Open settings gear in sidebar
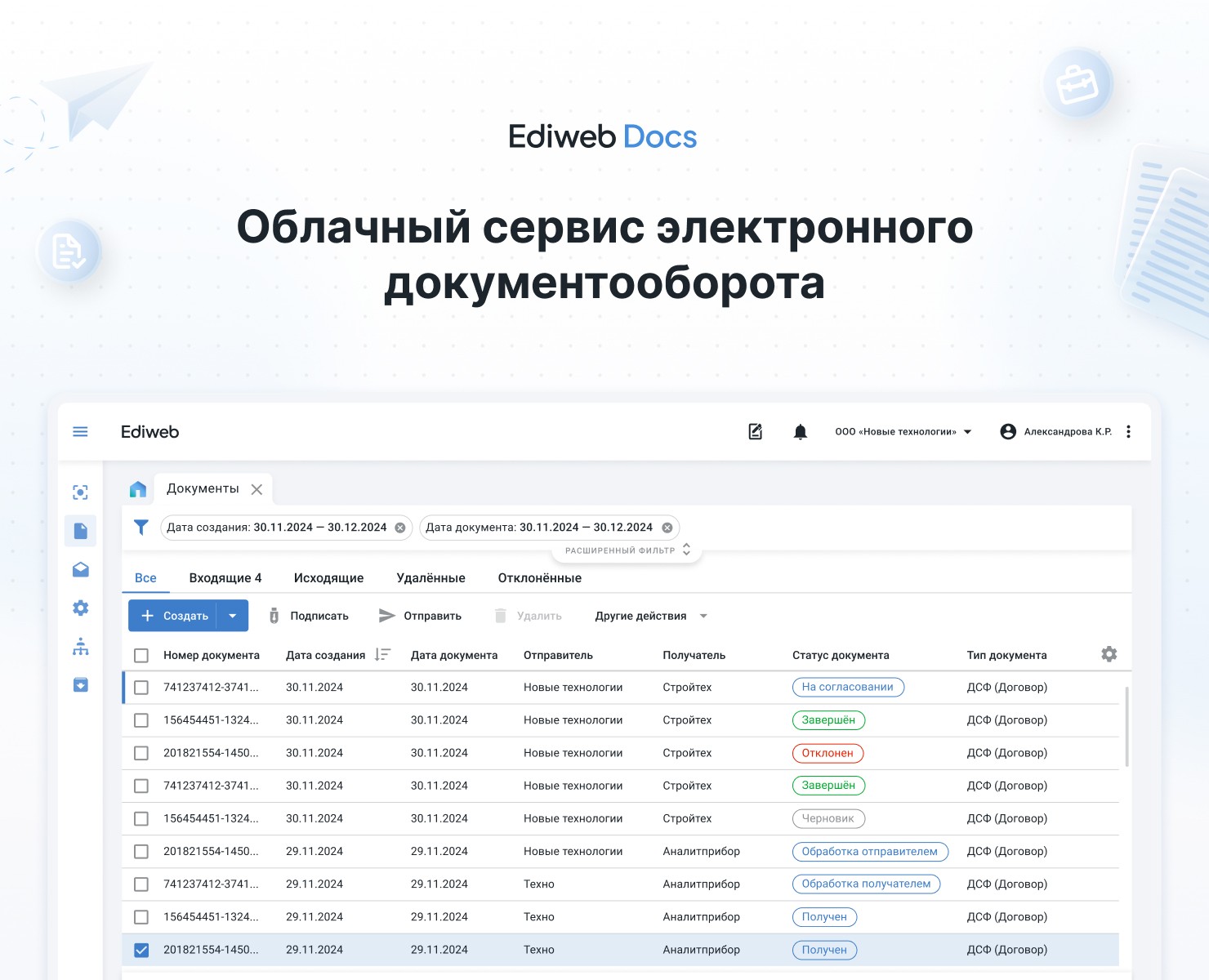This screenshot has height=980, width=1209. pyautogui.click(x=80, y=608)
